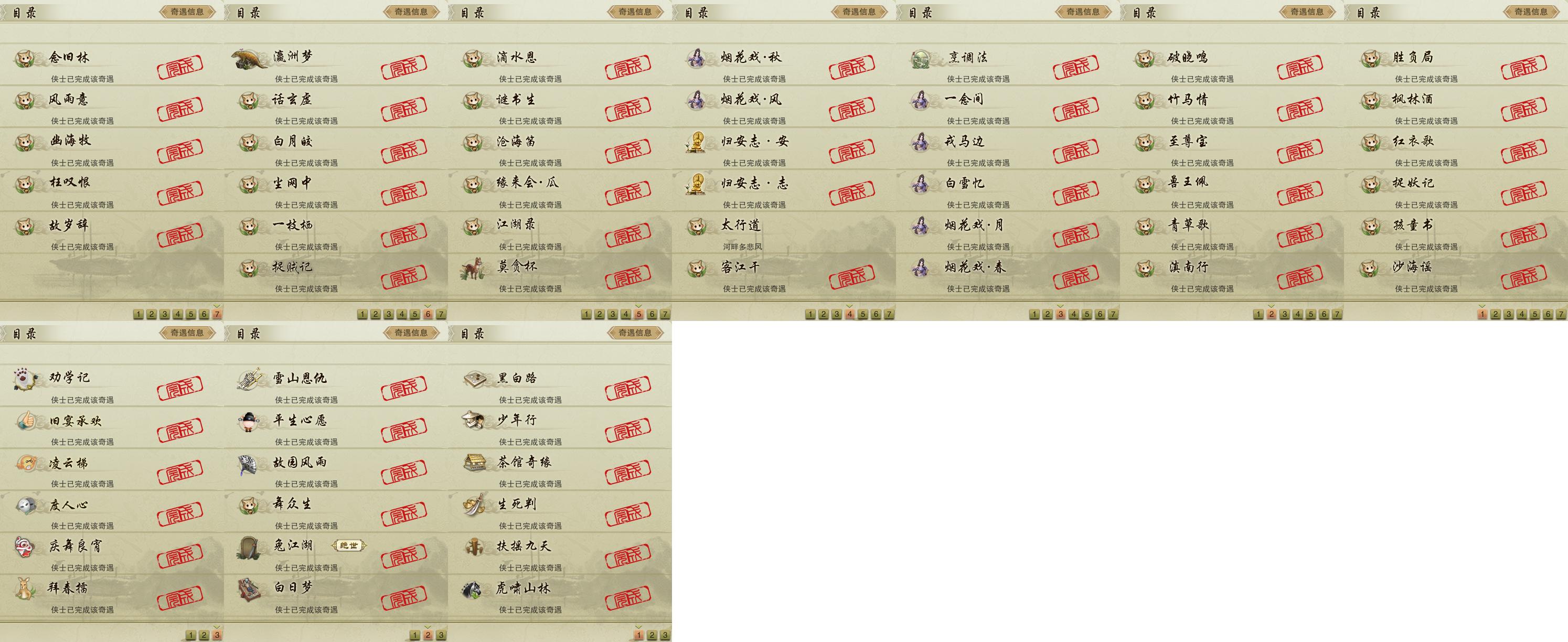Open 奇遇信息 tab above 念旧林 list
Image resolution: width=1568 pixels, height=642 pixels.
187,12
